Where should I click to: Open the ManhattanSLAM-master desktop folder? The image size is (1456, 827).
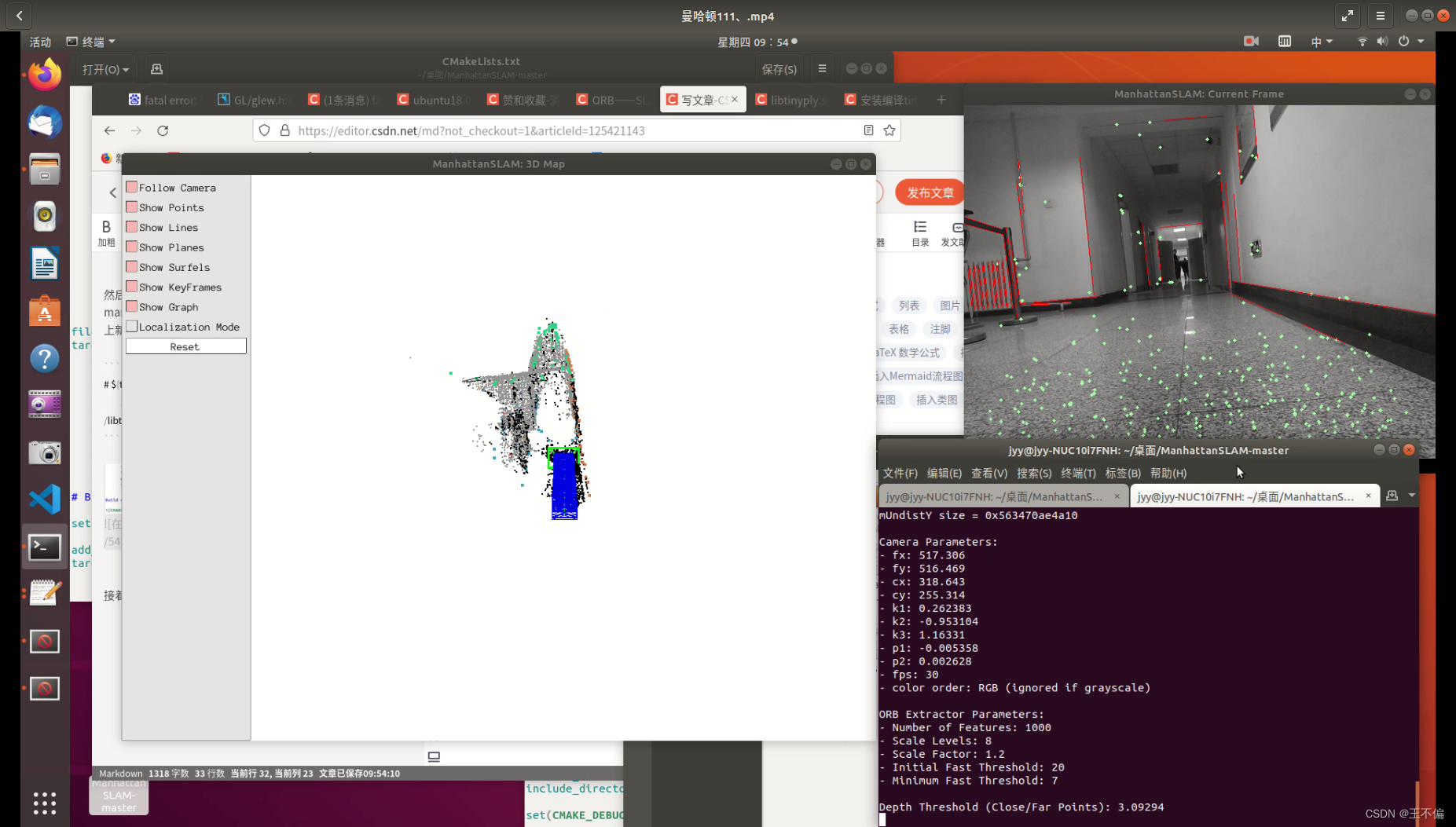click(119, 797)
